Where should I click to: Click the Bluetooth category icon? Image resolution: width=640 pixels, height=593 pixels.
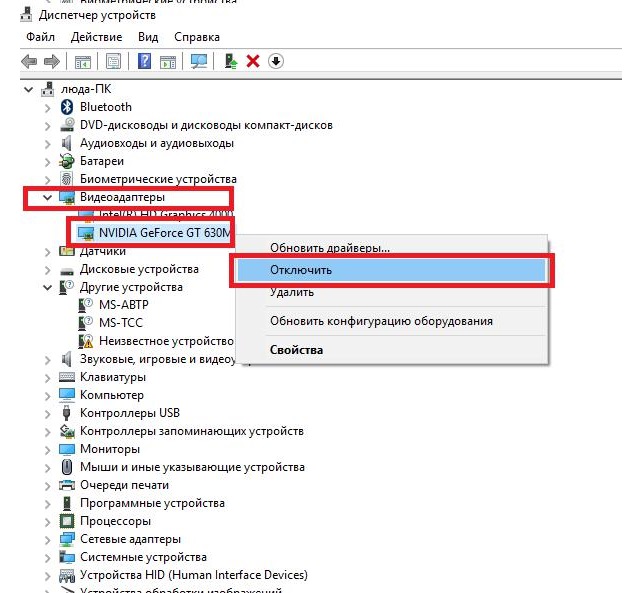coord(67,107)
